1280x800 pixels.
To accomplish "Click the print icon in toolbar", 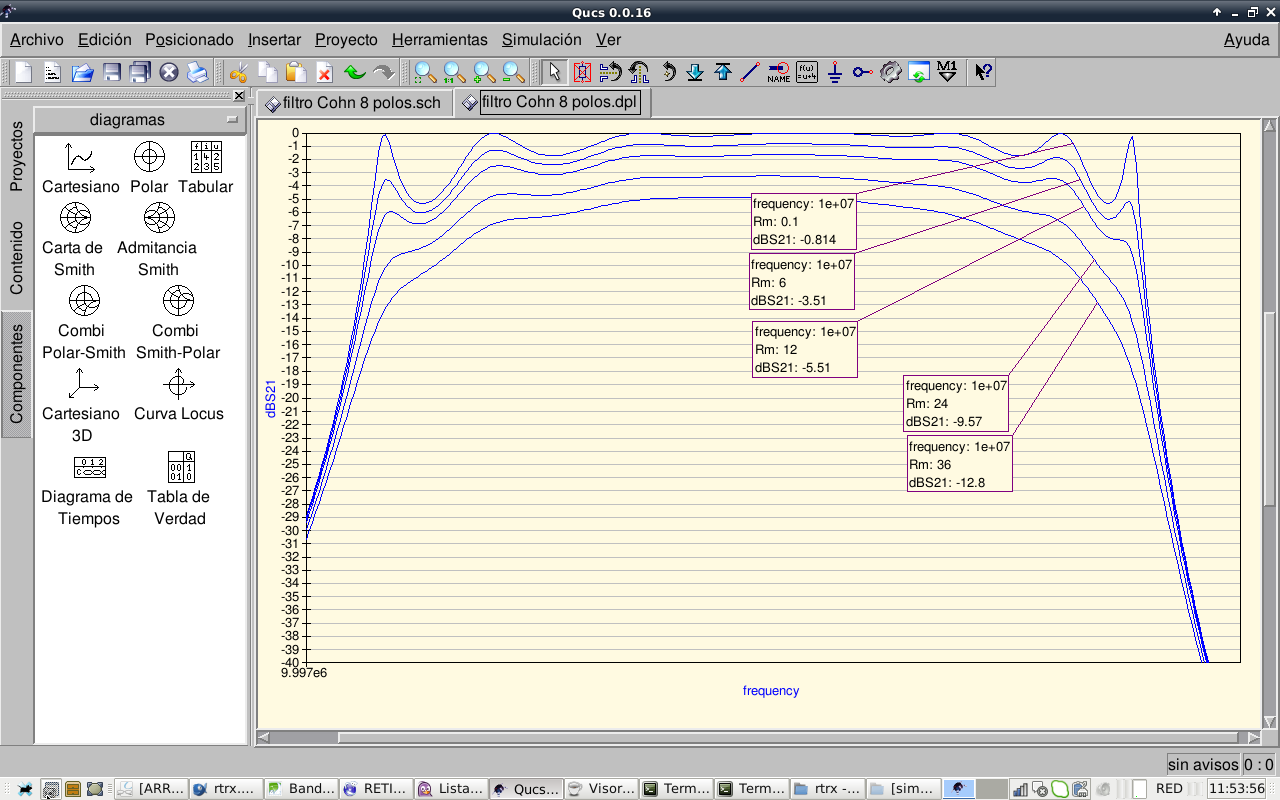I will (x=197, y=72).
